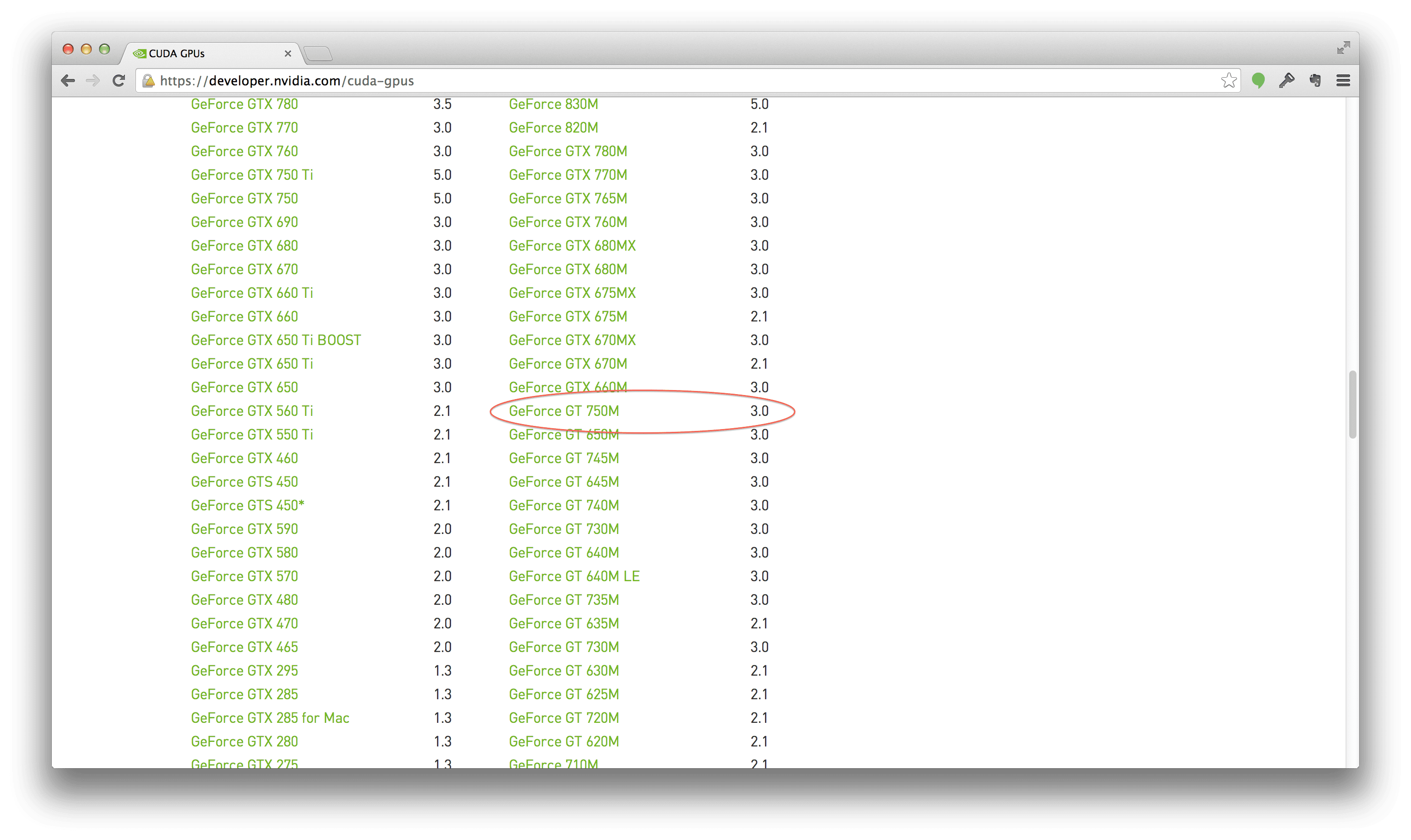Open the GeForce 830M link
This screenshot has width=1411, height=840.
coord(553,104)
